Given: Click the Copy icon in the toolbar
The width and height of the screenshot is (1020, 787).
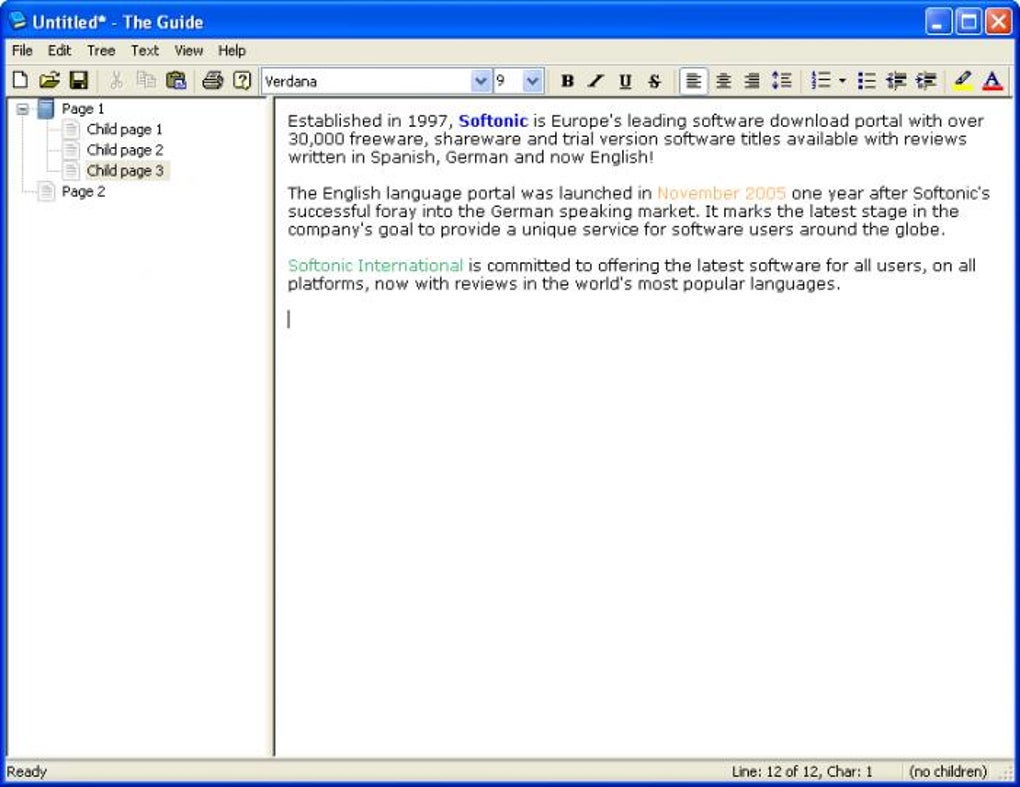Looking at the screenshot, I should pyautogui.click(x=146, y=81).
